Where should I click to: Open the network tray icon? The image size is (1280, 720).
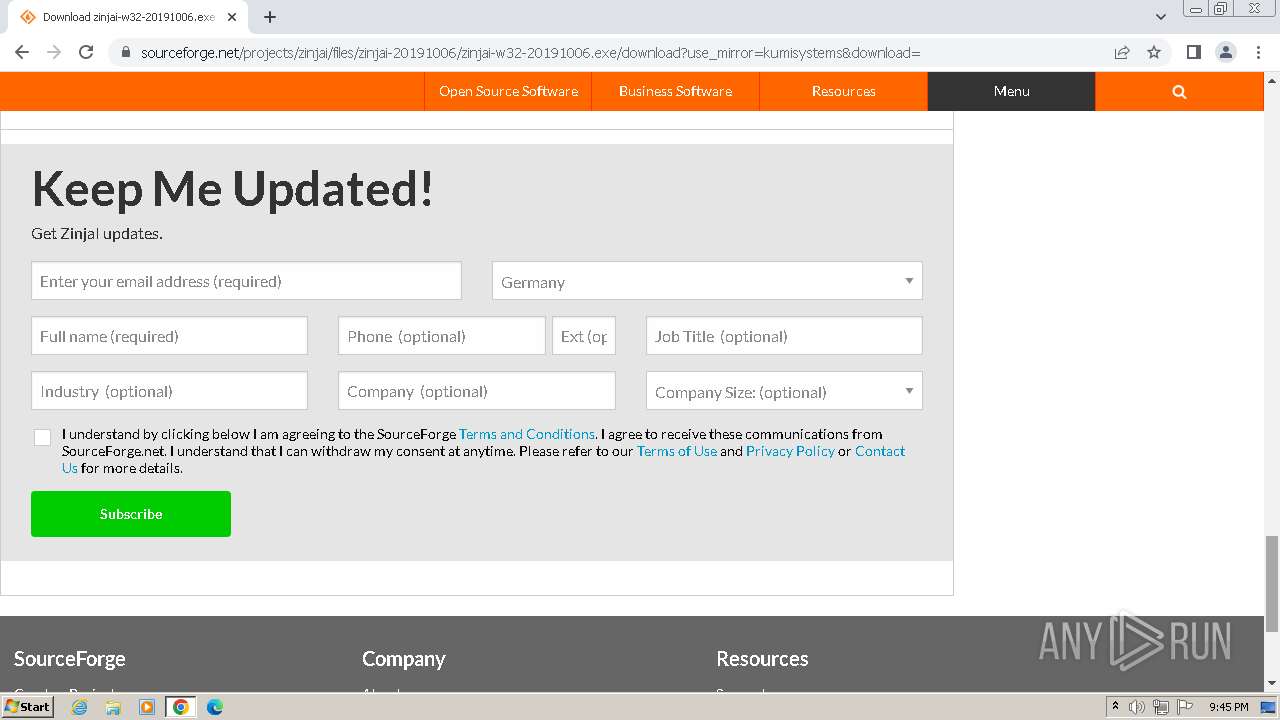1161,707
